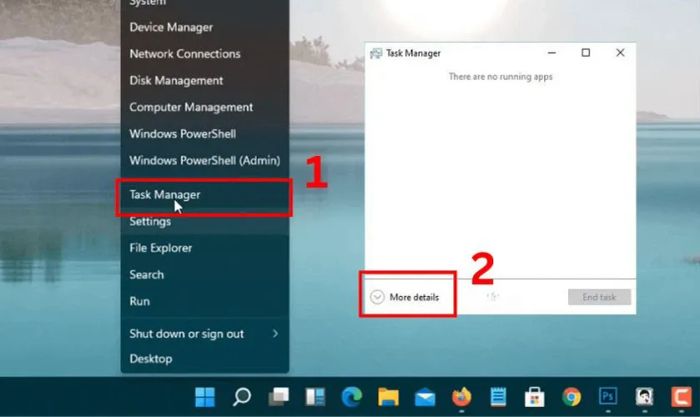Viewport: 700px width, 417px height.
Task: Minimize the Task Manager window
Action: pos(552,53)
